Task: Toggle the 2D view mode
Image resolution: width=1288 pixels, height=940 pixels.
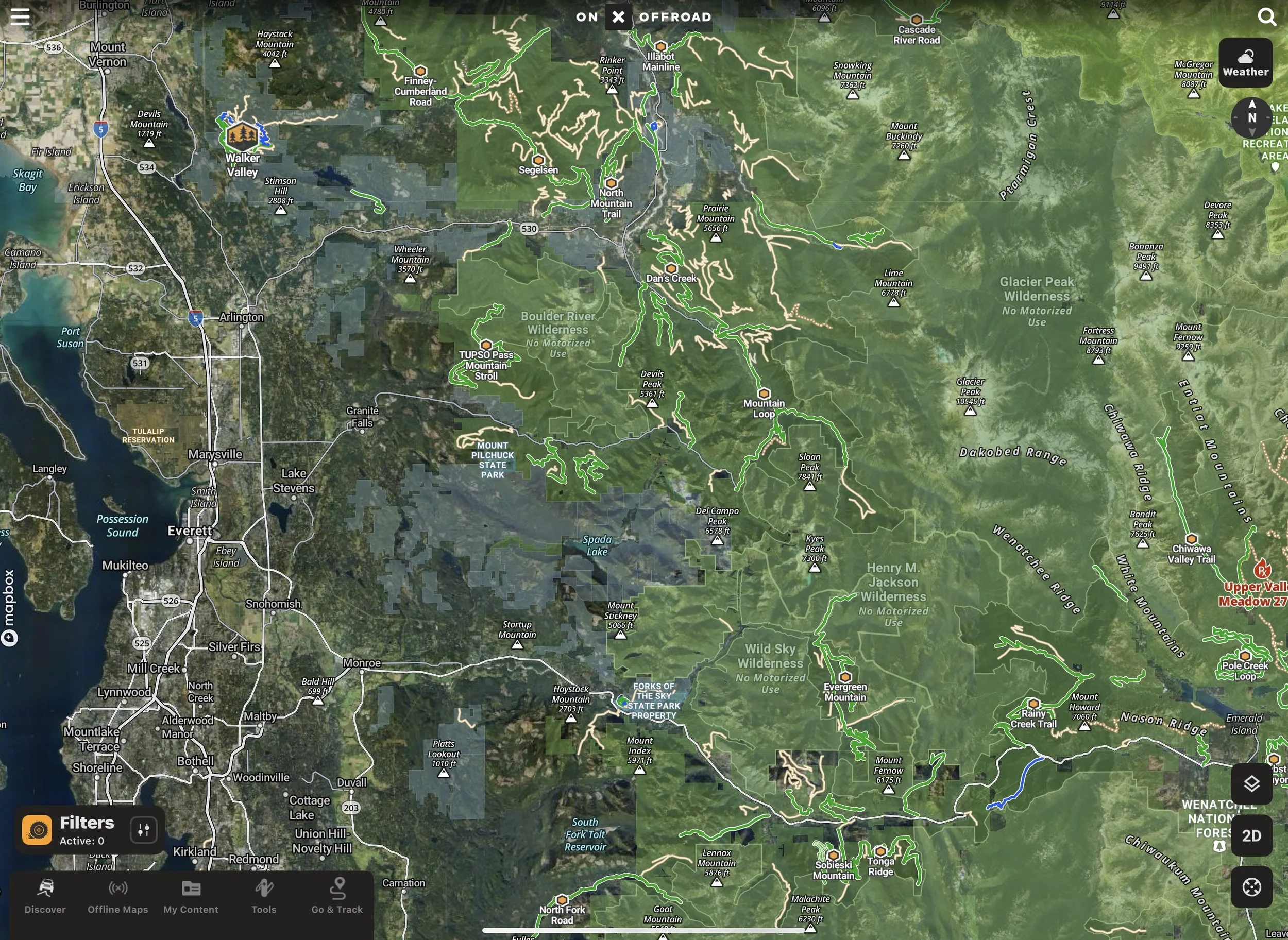Action: pos(1251,835)
